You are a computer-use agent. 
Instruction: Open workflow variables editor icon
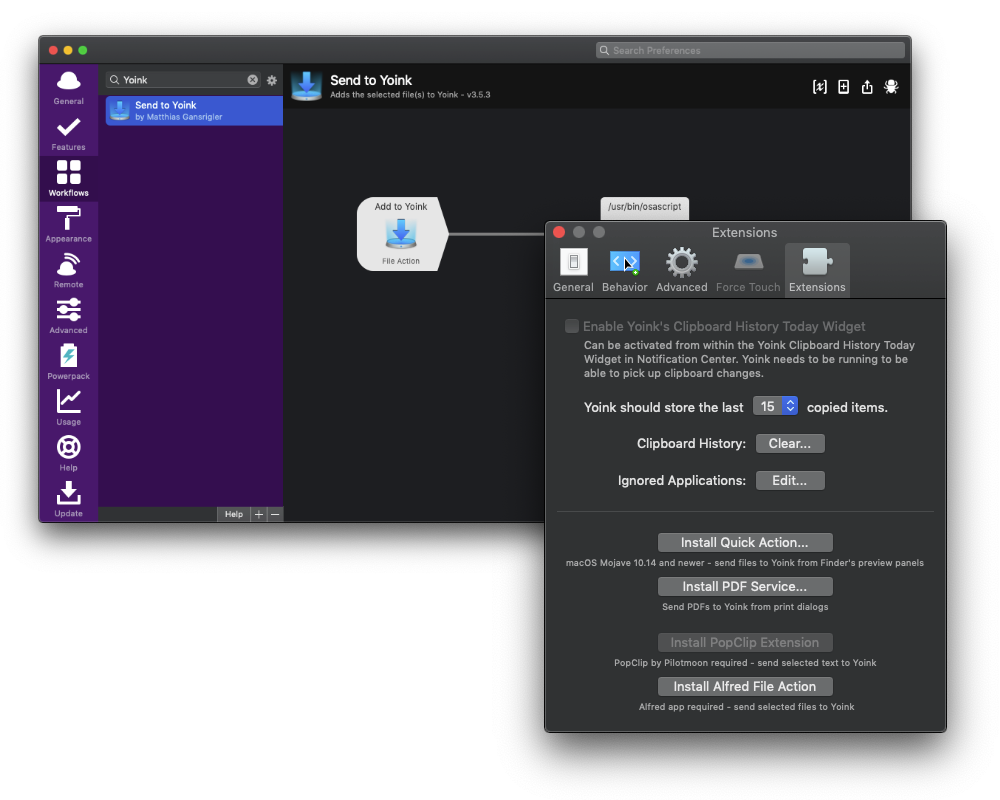820,87
